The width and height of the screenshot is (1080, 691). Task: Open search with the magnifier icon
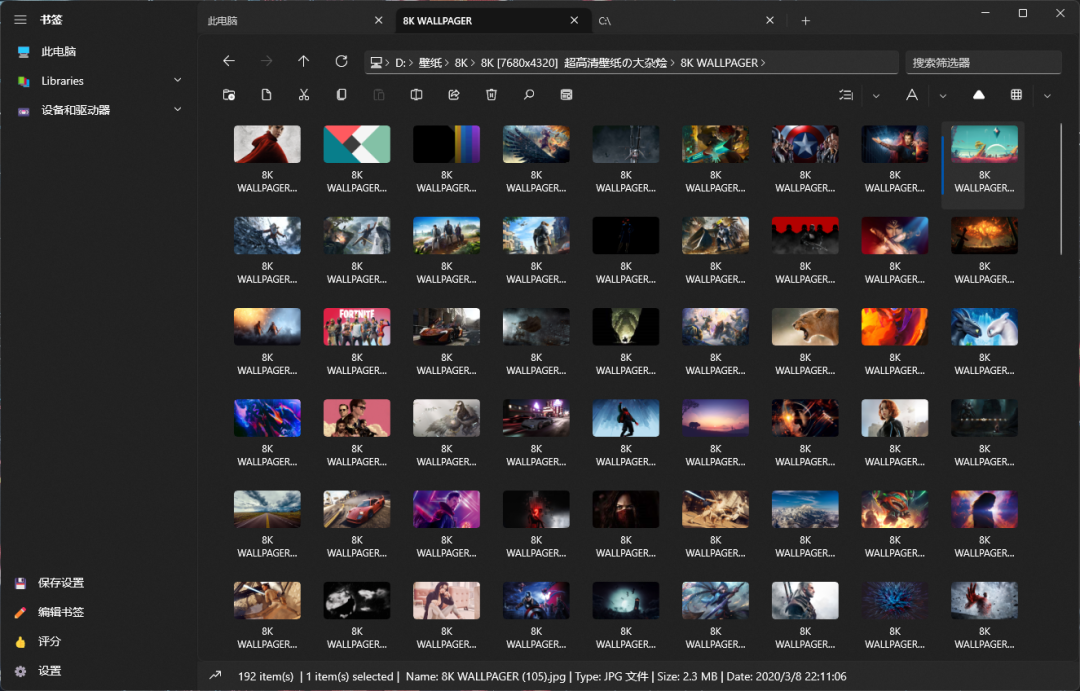tap(527, 95)
